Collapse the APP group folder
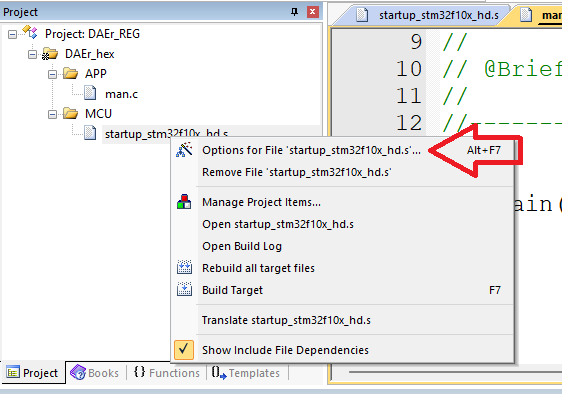This screenshot has height=394, width=562. 52,74
